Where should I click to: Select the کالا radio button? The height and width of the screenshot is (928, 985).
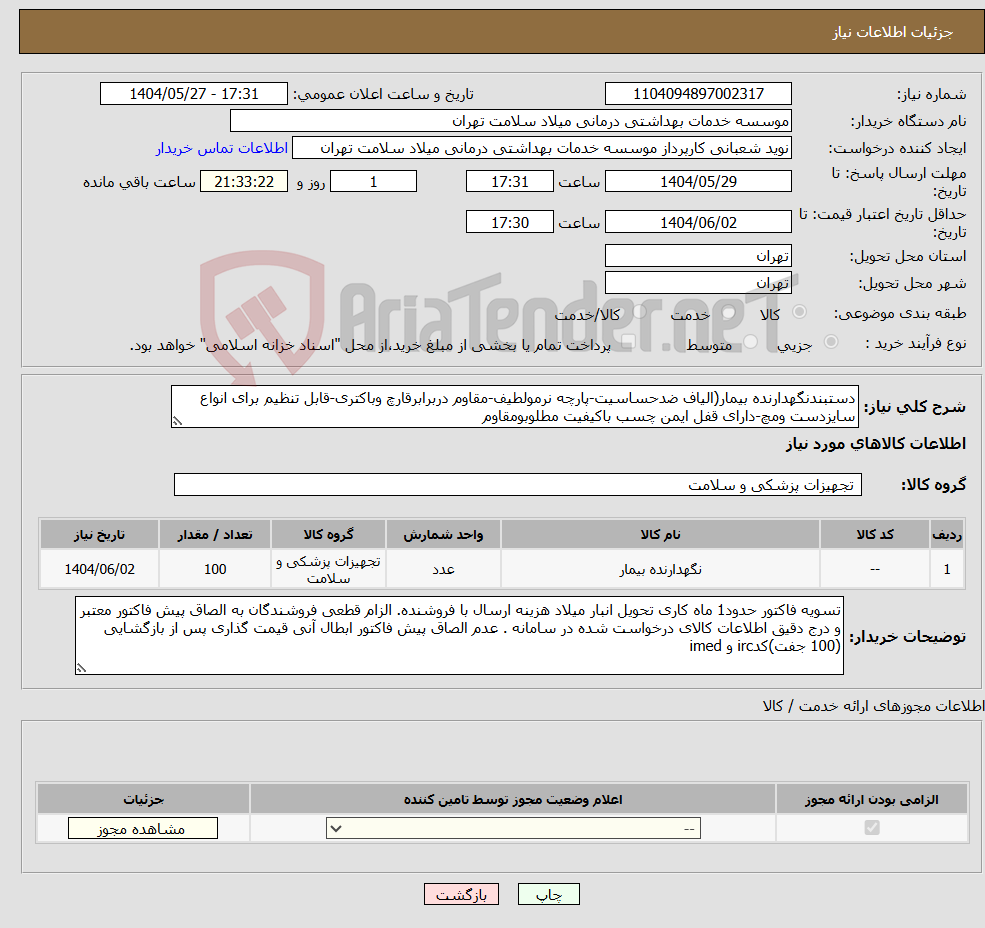[800, 311]
